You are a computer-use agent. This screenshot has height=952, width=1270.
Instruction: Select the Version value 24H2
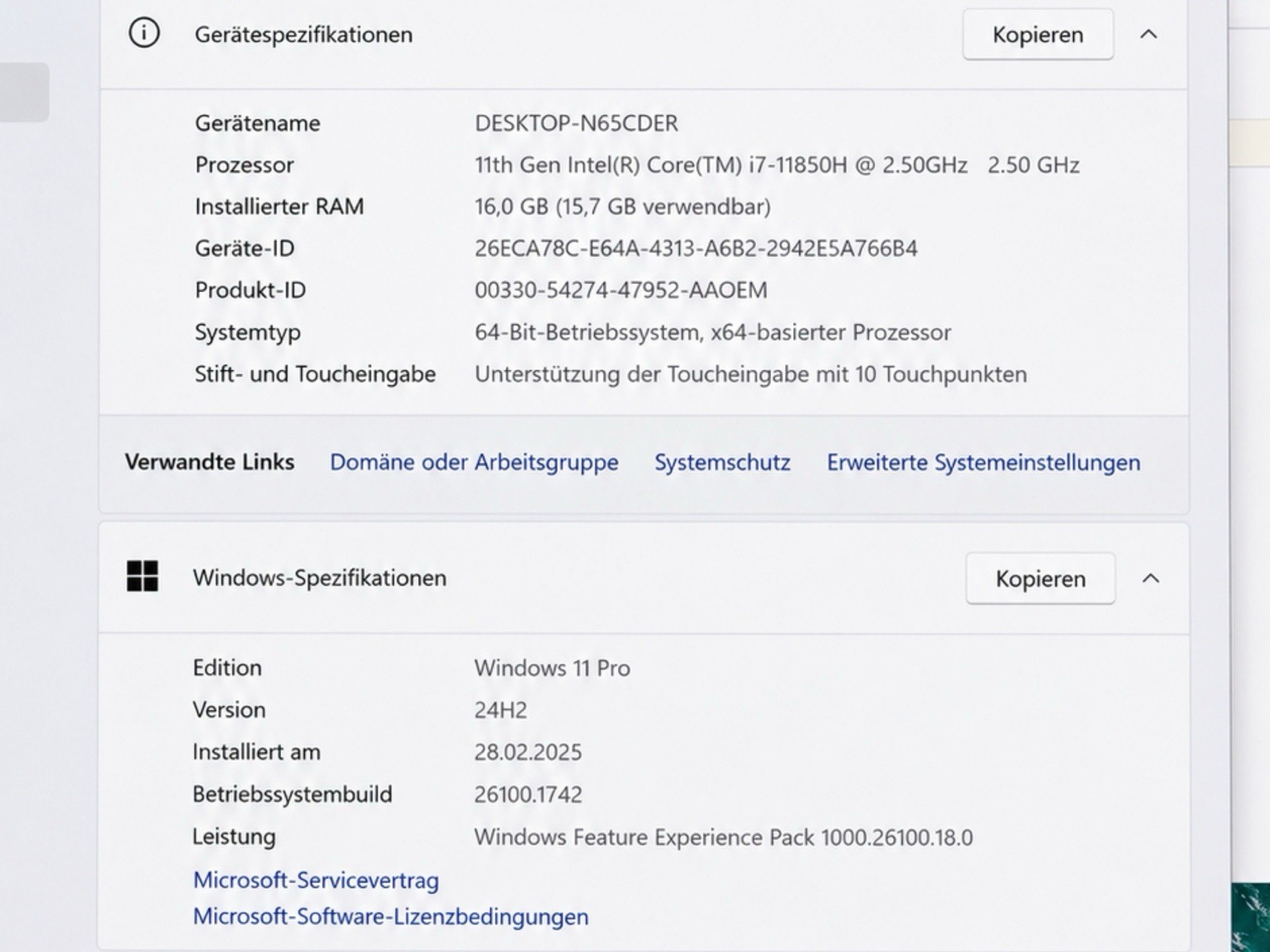(x=501, y=710)
